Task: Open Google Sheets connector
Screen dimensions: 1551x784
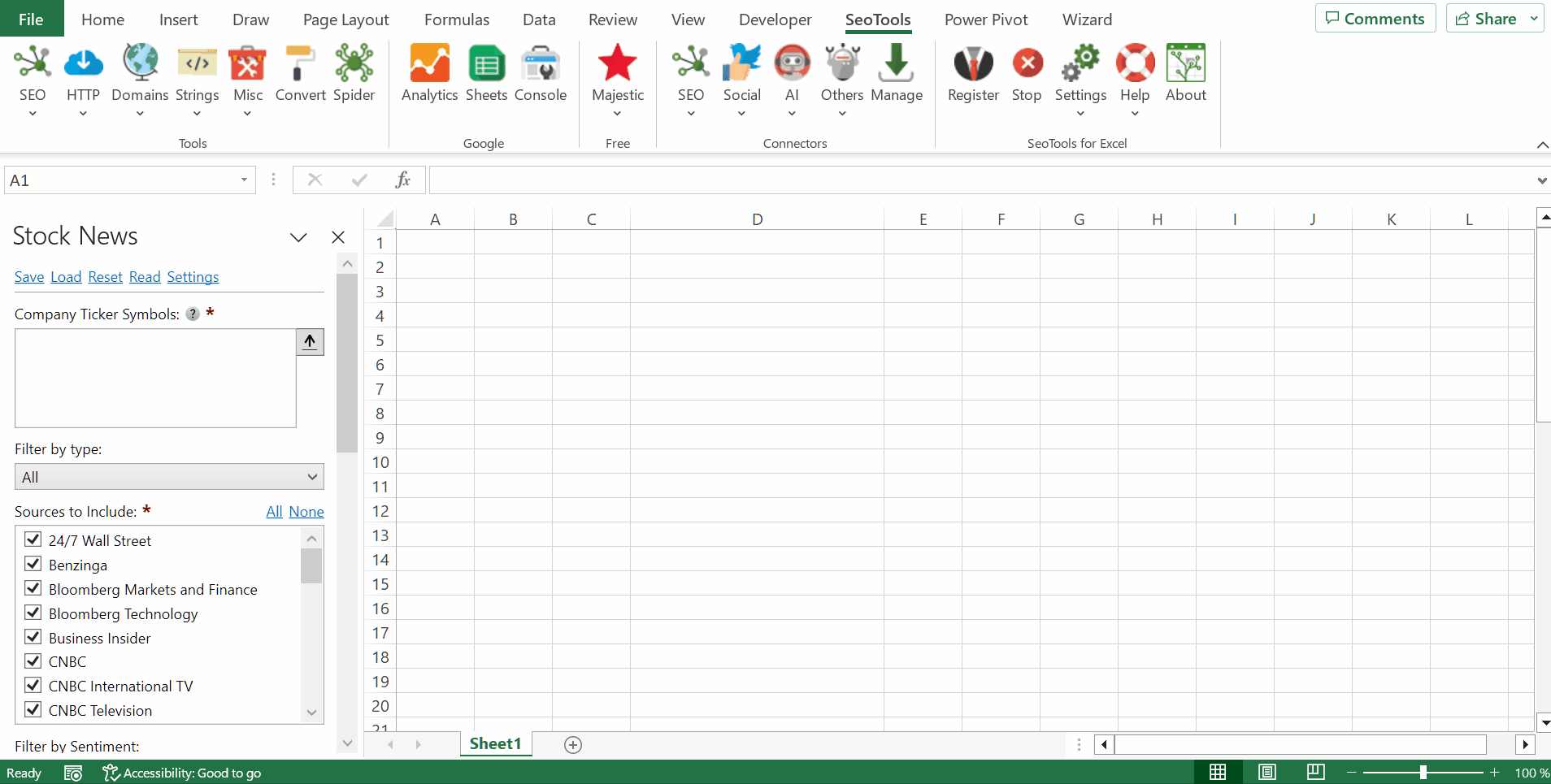Action: click(x=486, y=63)
